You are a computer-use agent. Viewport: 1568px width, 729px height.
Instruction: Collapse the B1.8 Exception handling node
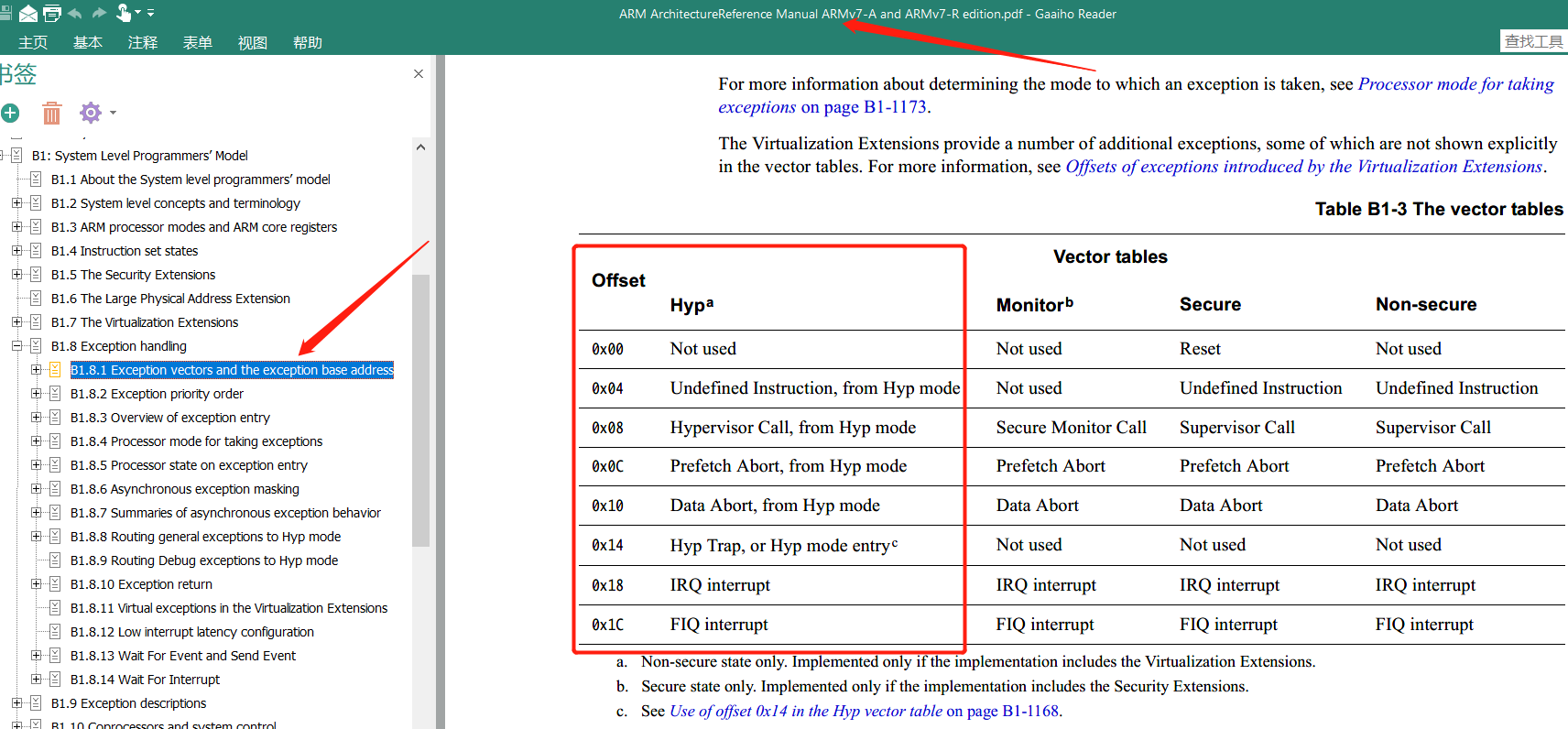(x=16, y=346)
